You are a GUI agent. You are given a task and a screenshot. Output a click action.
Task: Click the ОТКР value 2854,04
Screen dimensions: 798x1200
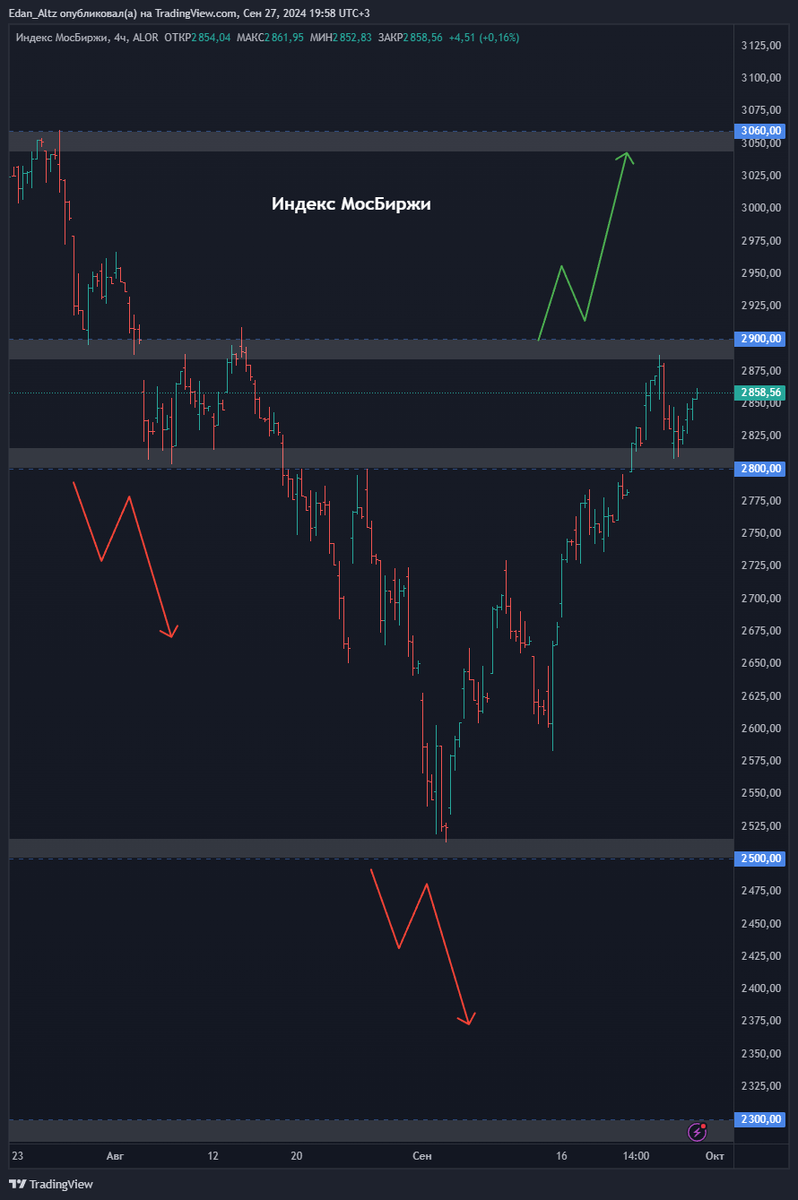[213, 37]
